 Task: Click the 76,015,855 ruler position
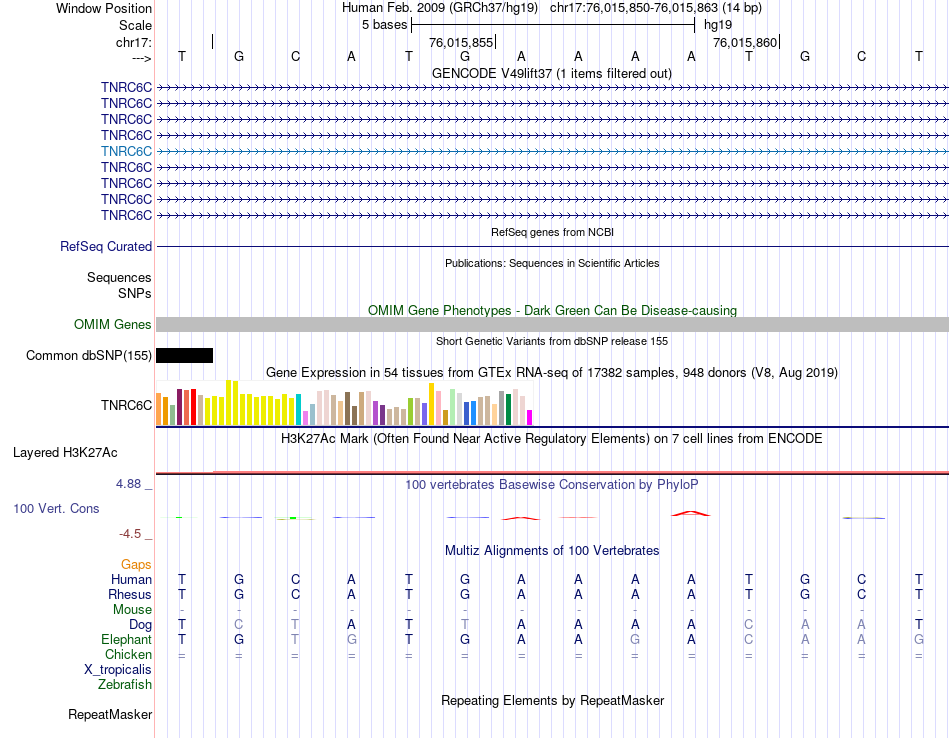pyautogui.click(x=460, y=42)
